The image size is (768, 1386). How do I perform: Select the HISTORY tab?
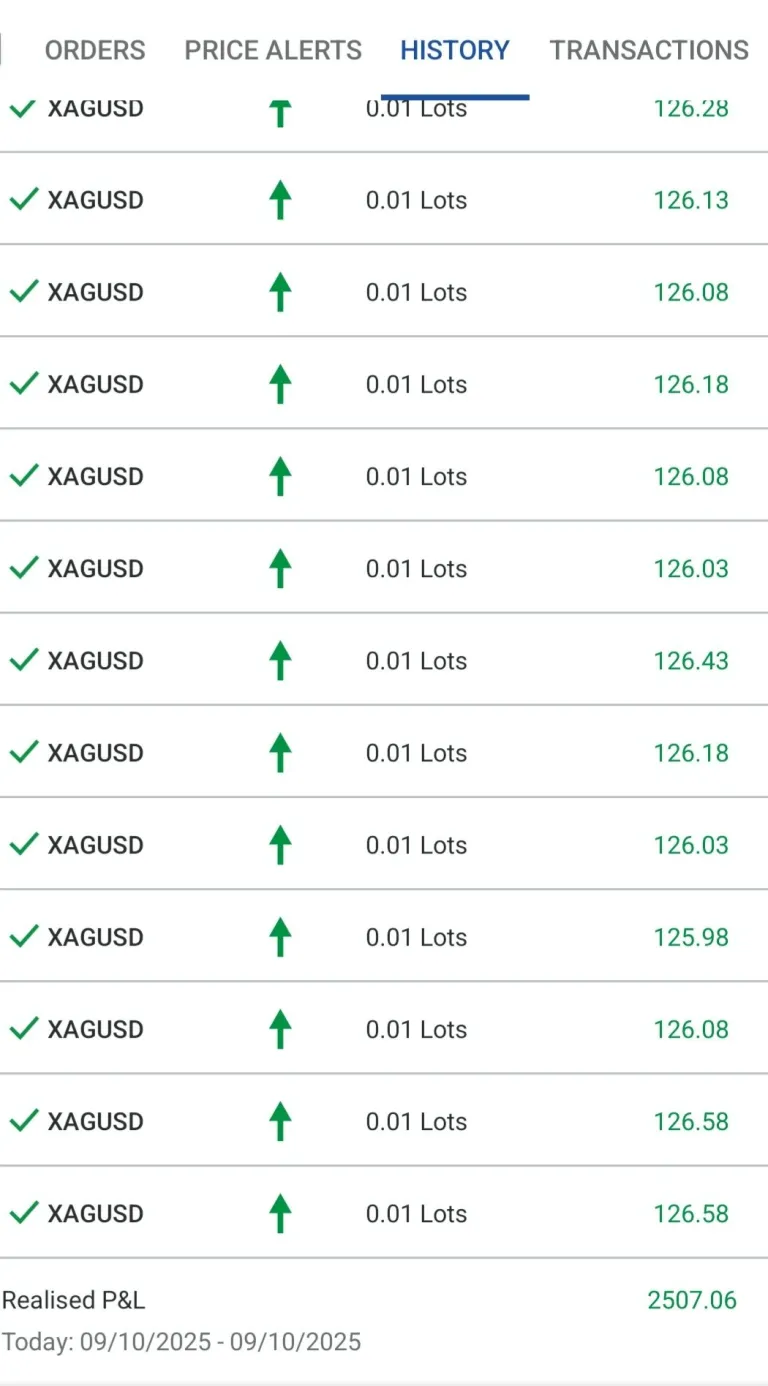pyautogui.click(x=455, y=50)
